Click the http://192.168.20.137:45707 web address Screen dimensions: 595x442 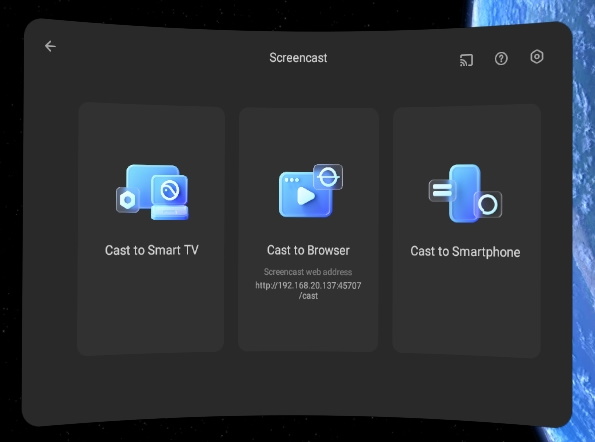pos(308,290)
